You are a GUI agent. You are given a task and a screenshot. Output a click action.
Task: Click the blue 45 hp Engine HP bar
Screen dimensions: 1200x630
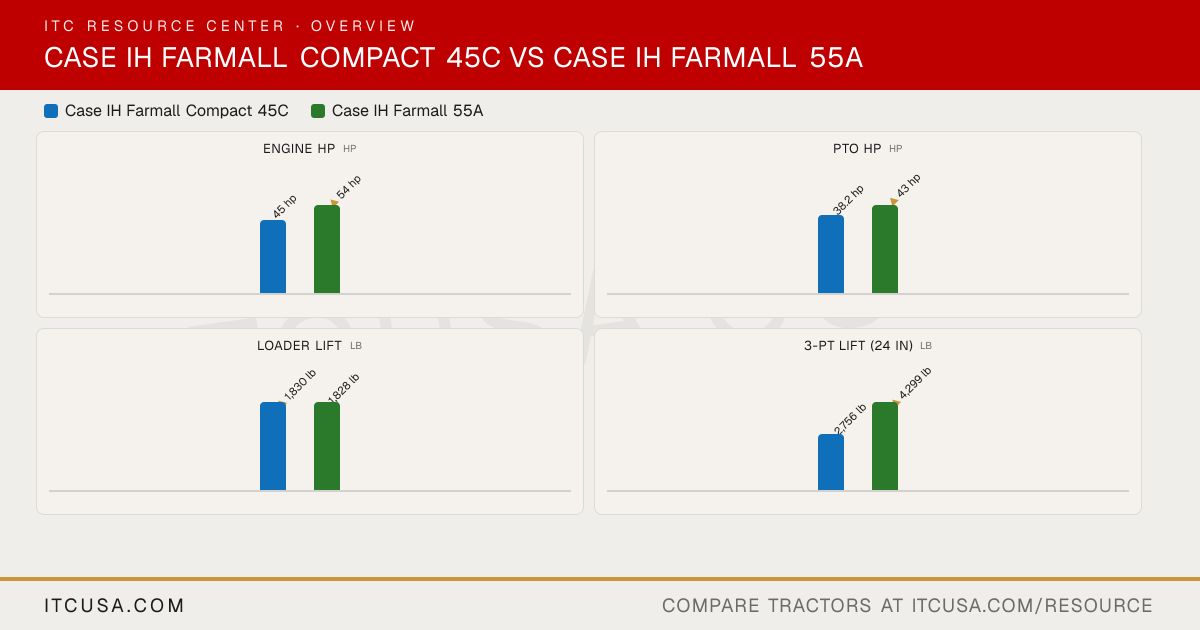click(x=273, y=257)
